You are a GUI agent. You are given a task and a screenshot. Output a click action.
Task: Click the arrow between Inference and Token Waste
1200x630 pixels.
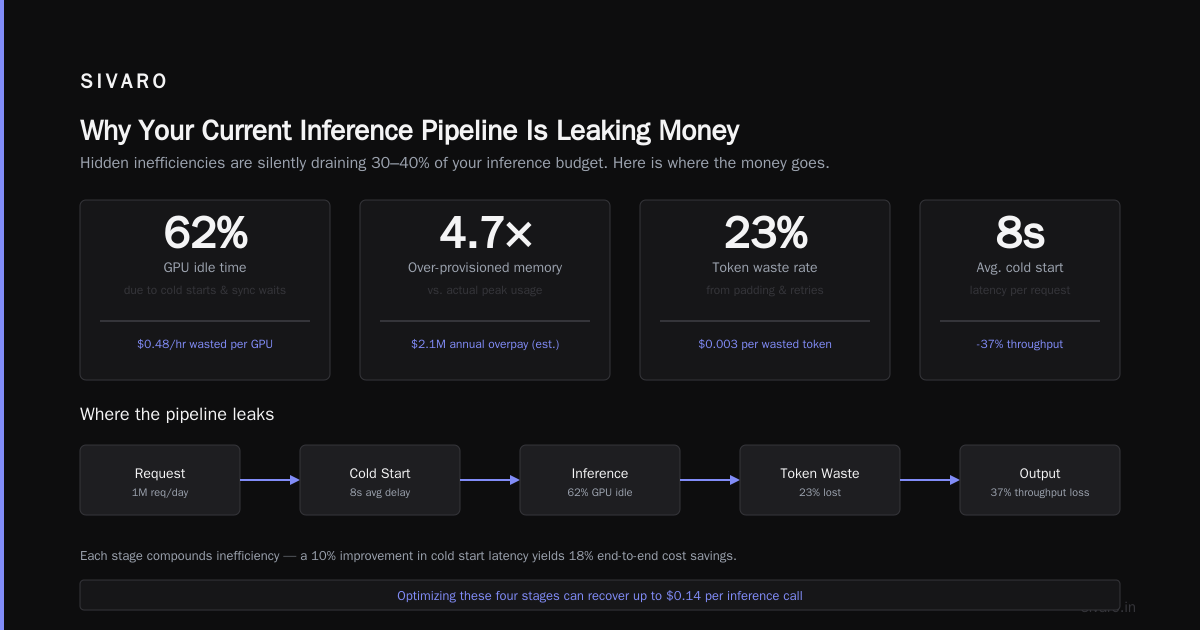pos(710,480)
